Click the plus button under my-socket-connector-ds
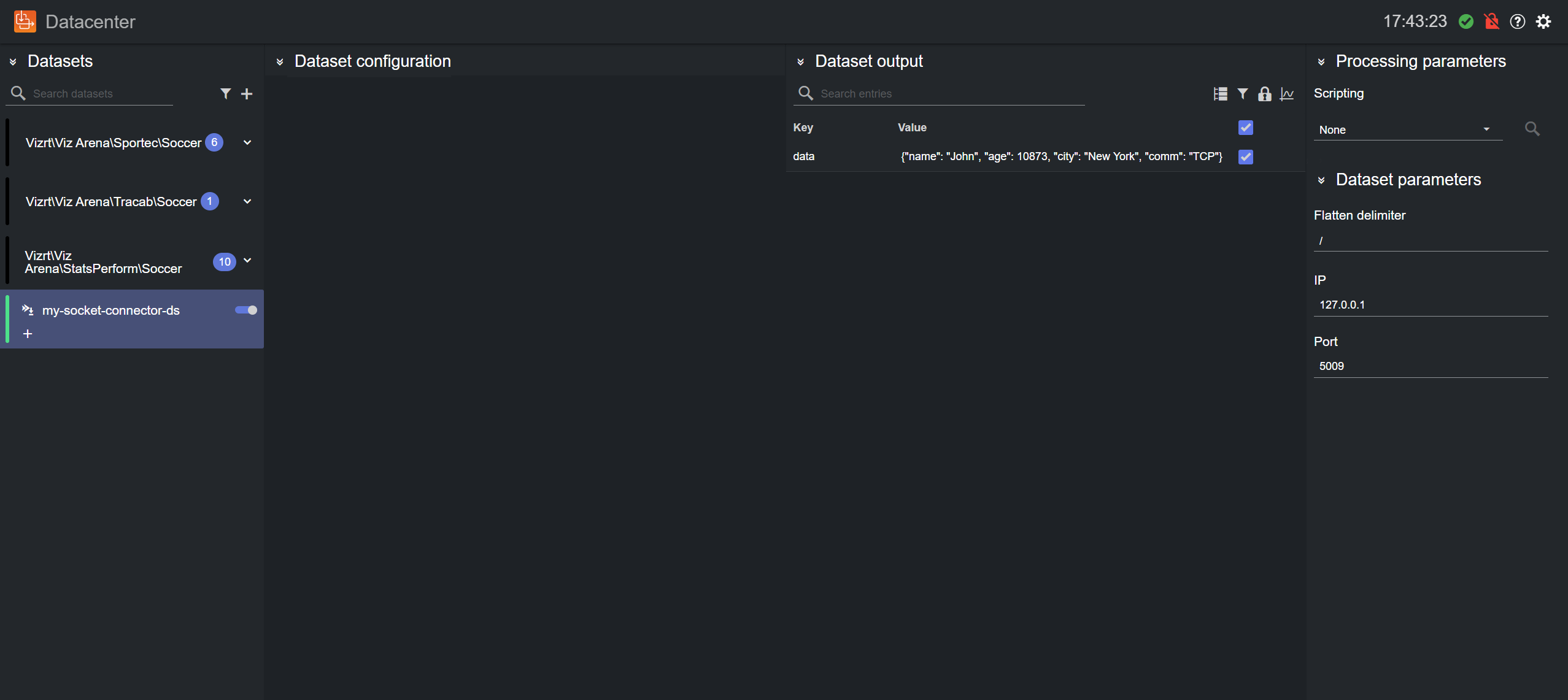Image resolution: width=1568 pixels, height=700 pixels. pyautogui.click(x=28, y=334)
